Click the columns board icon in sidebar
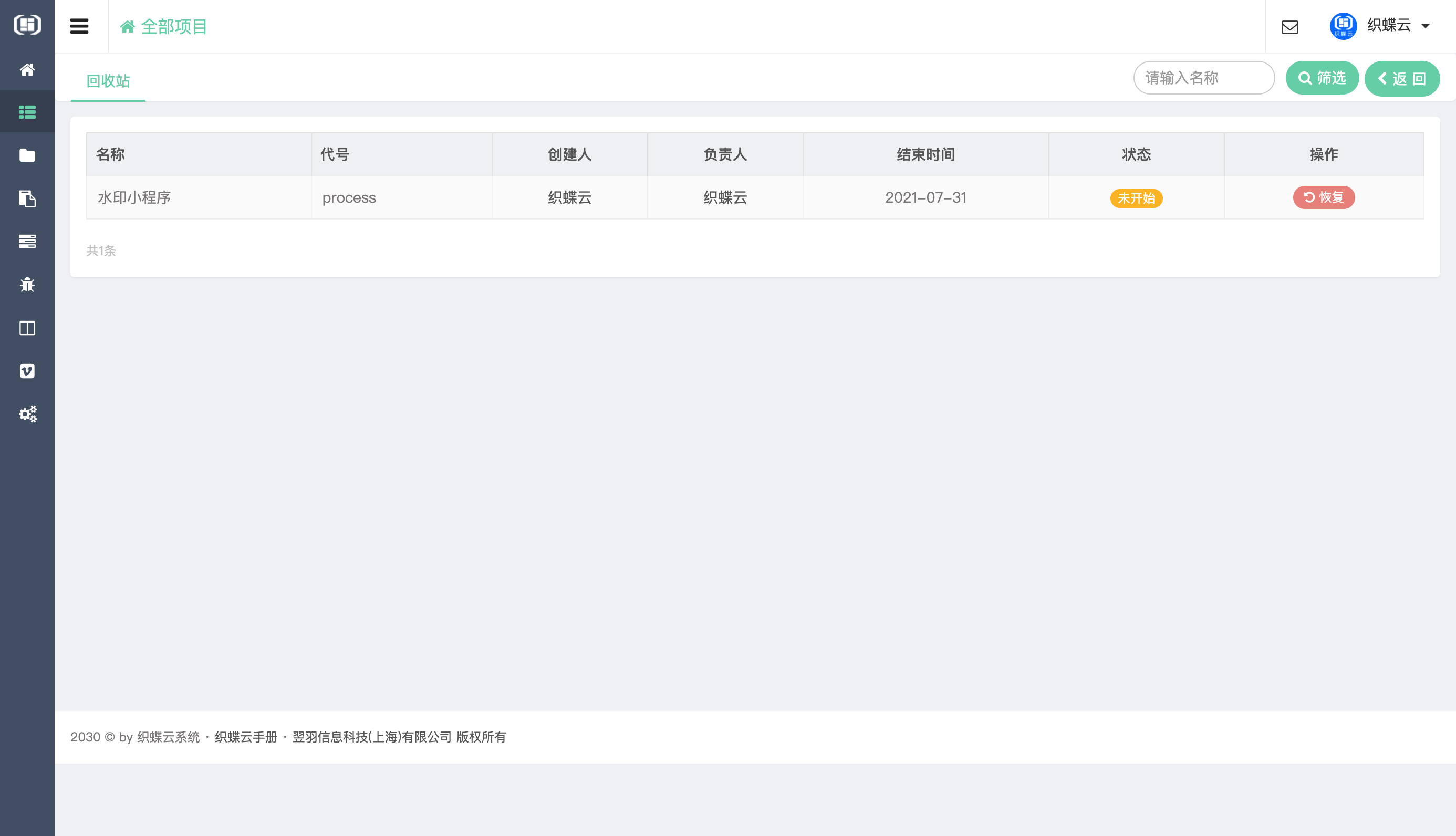The width and height of the screenshot is (1456, 836). (27, 328)
